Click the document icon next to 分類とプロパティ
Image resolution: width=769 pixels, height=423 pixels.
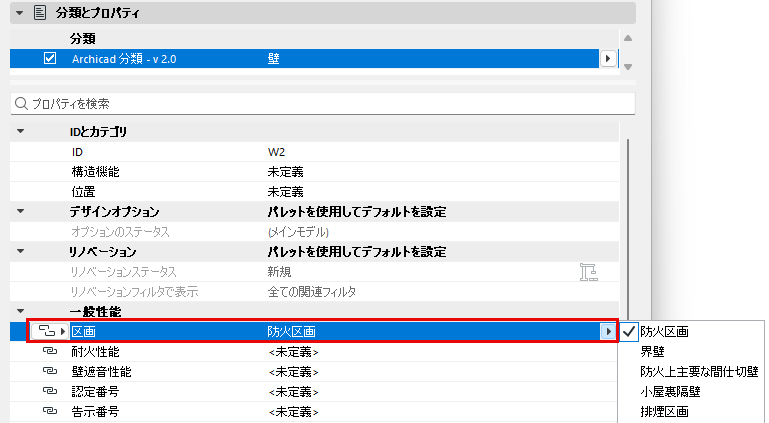tap(40, 13)
